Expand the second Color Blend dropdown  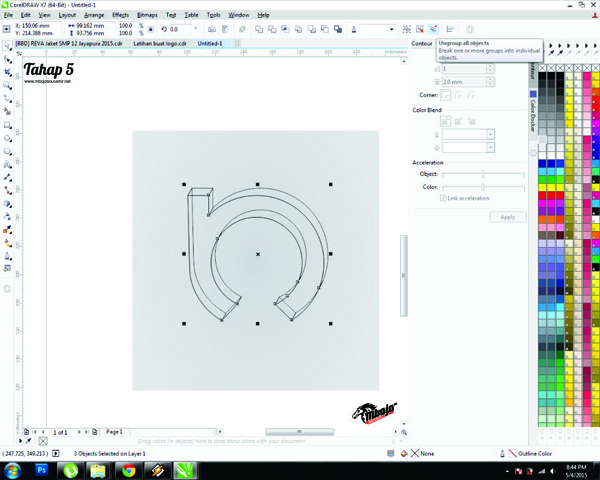coord(490,147)
